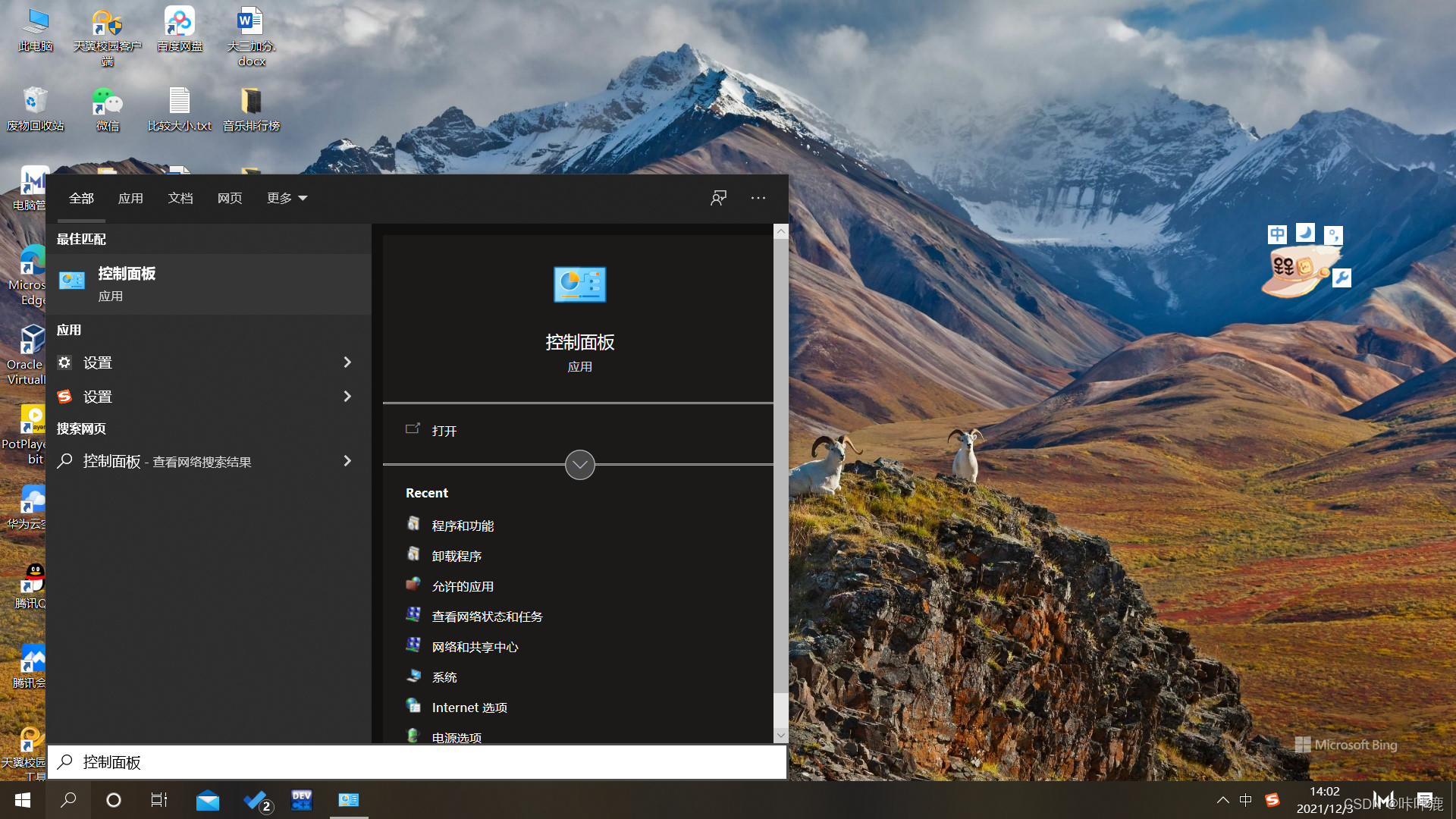Click the Sogou input icon in the tray
This screenshot has height=819, width=1456.
(x=1272, y=800)
